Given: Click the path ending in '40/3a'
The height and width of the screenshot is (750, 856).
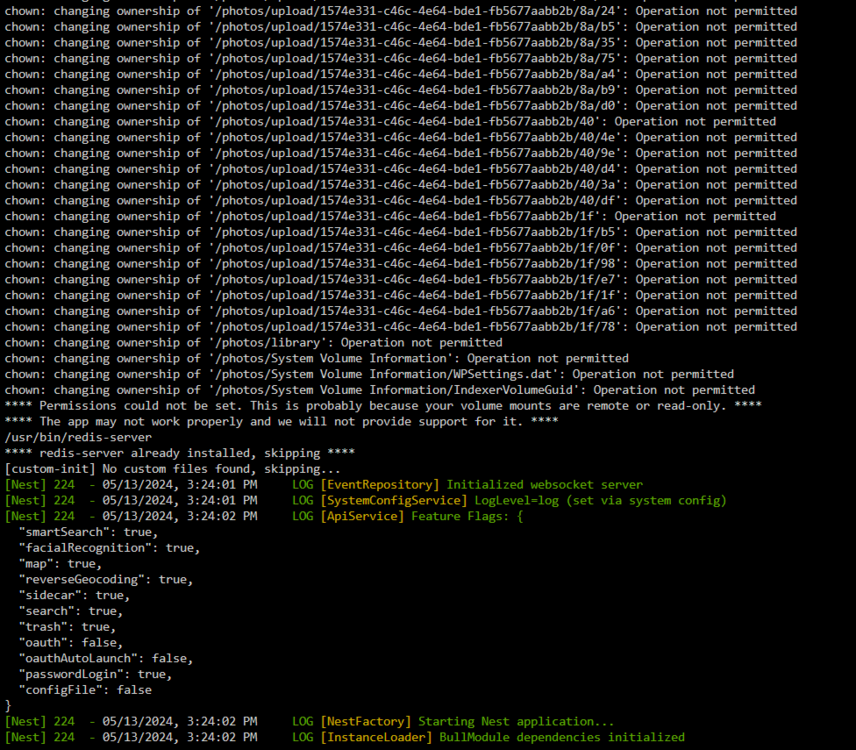Looking at the screenshot, I should click(417, 185).
